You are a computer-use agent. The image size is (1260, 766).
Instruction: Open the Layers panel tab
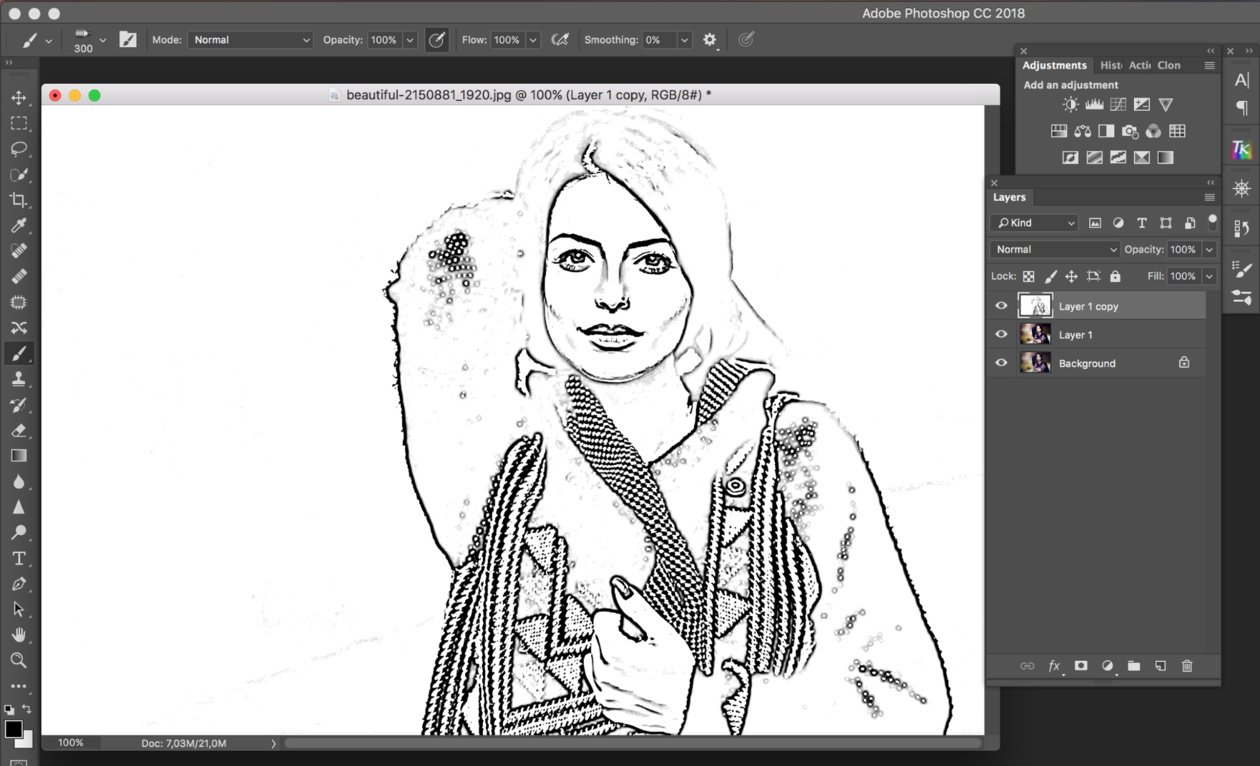click(1009, 197)
